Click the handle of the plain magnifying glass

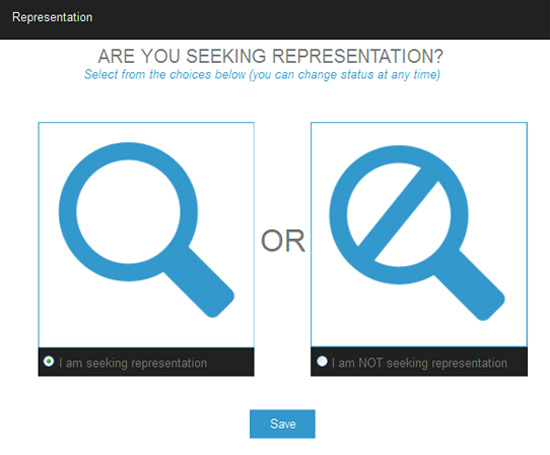click(x=199, y=283)
